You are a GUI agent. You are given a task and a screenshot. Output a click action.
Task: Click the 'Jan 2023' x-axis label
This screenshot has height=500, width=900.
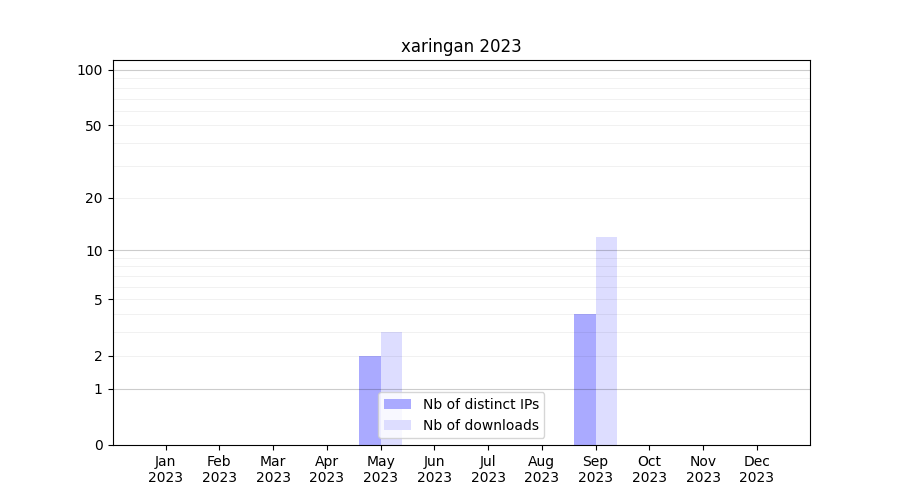tap(166, 469)
